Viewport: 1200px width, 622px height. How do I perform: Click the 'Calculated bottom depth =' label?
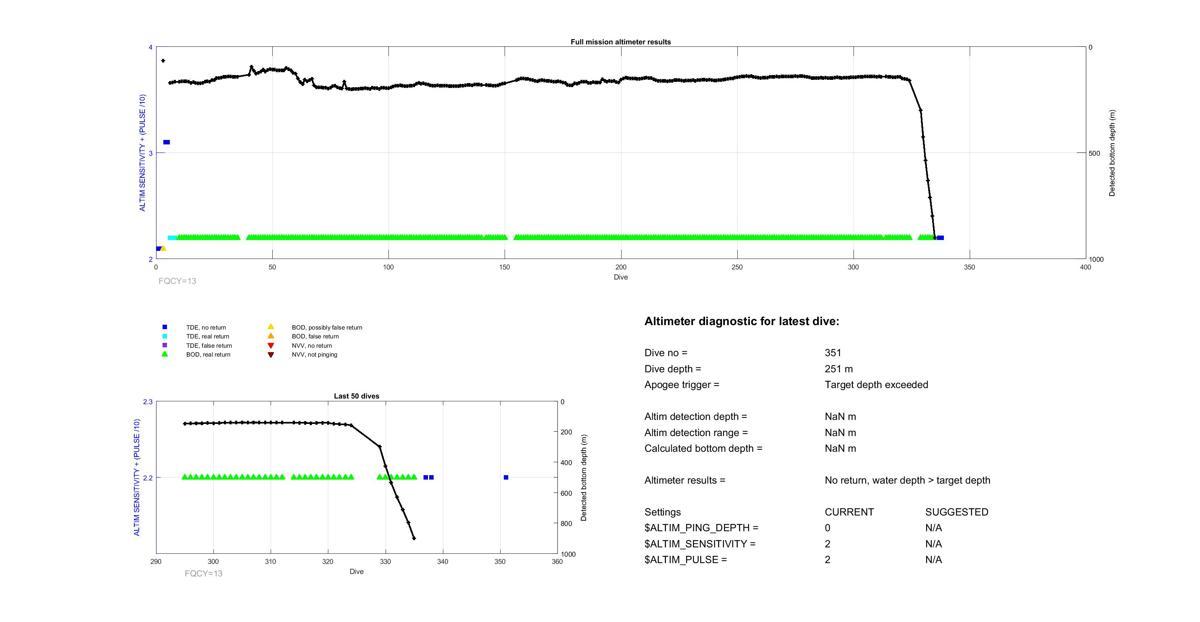tap(703, 449)
